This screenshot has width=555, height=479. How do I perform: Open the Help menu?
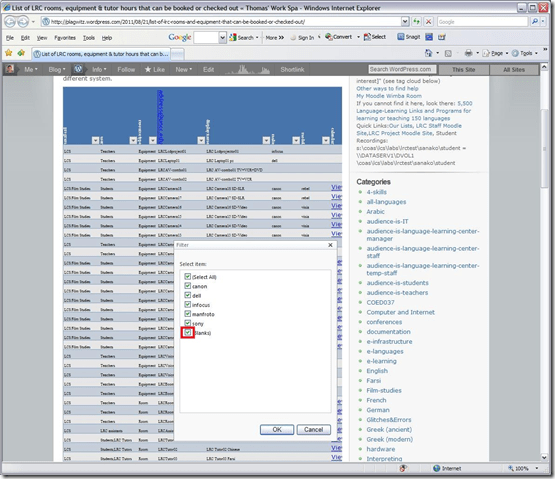coord(107,38)
